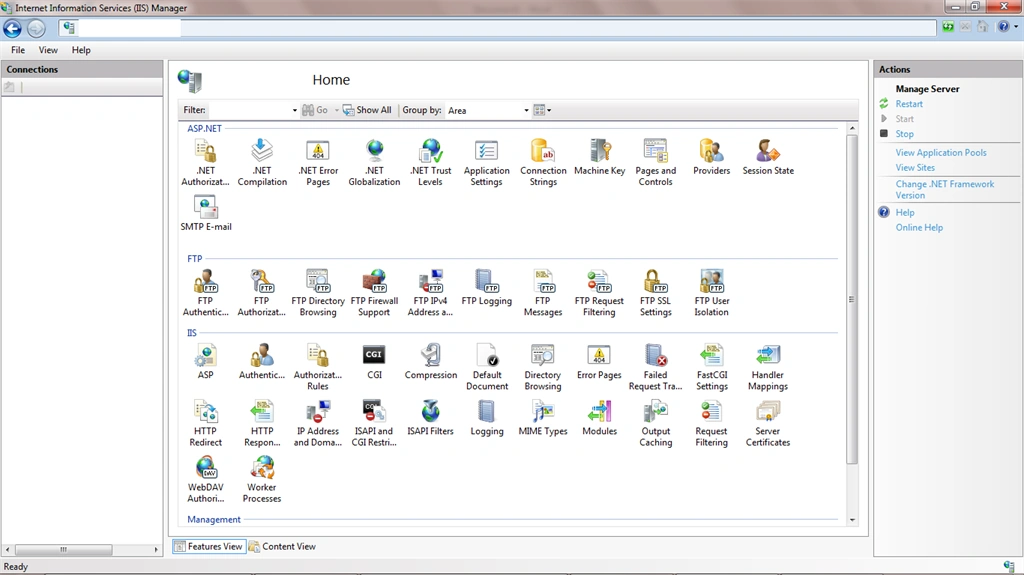Image resolution: width=1024 pixels, height=575 pixels.
Task: Switch to Features View tab
Action: point(209,546)
